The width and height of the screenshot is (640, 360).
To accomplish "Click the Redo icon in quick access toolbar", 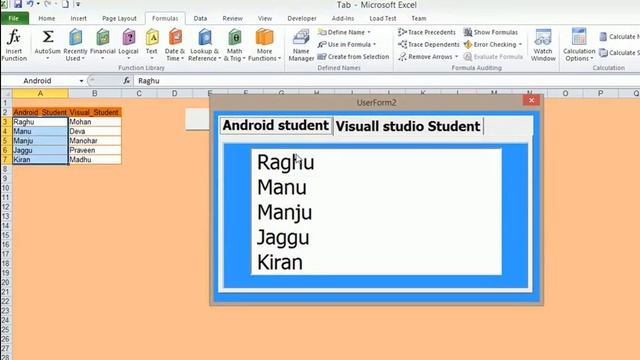I will point(48,4).
